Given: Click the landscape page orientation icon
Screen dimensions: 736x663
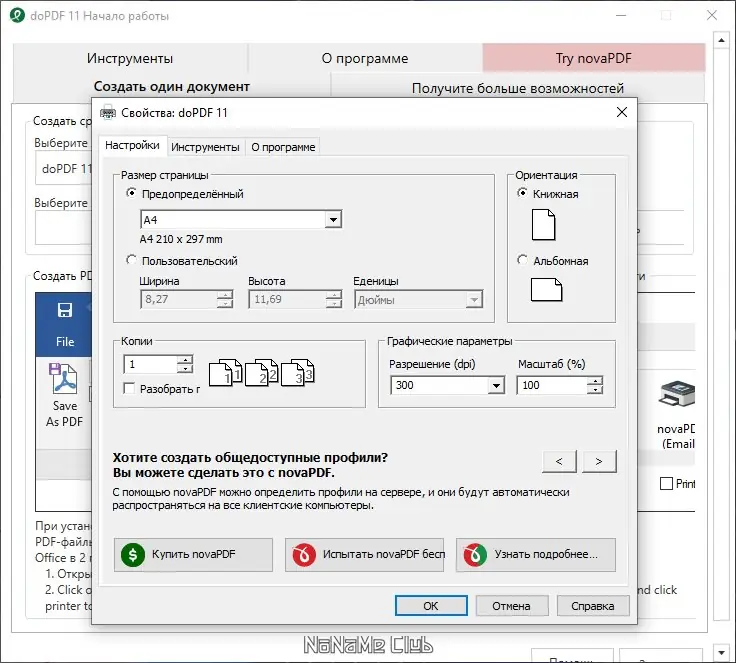Looking at the screenshot, I should point(546,289).
